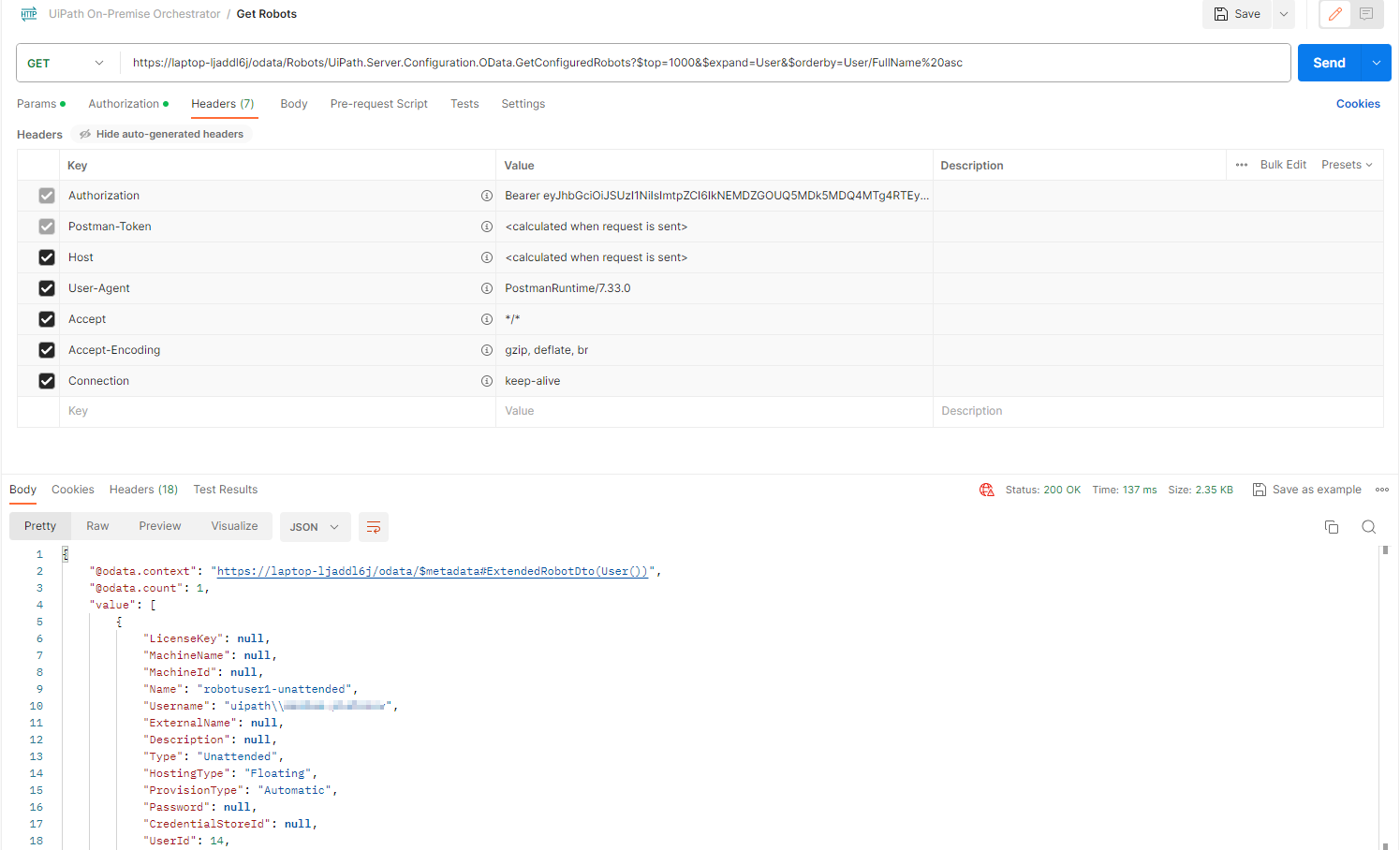Disable the Accept-Encoding header

[x=47, y=350]
